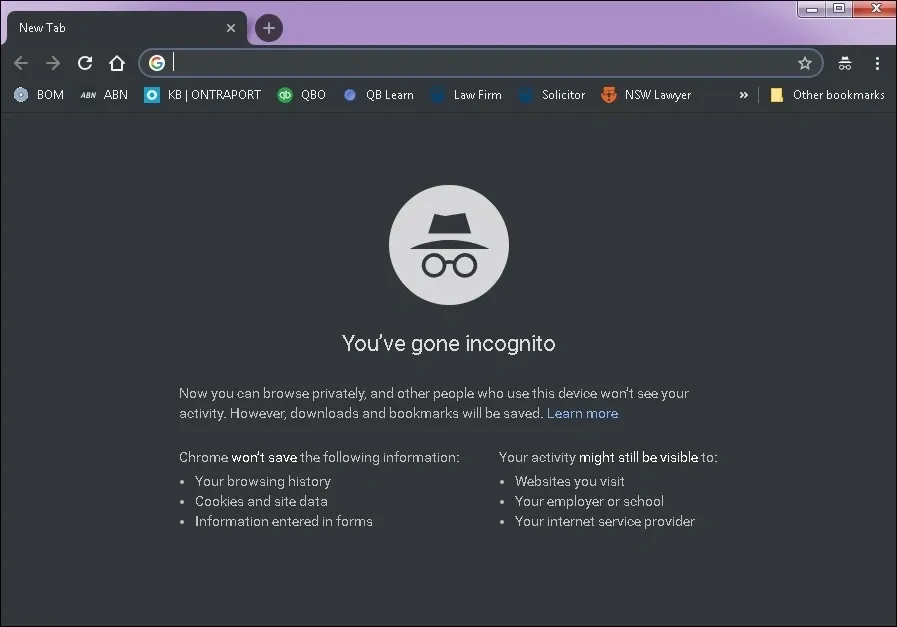Click "Cookies and site data" list item
897x627 pixels.
pos(261,501)
